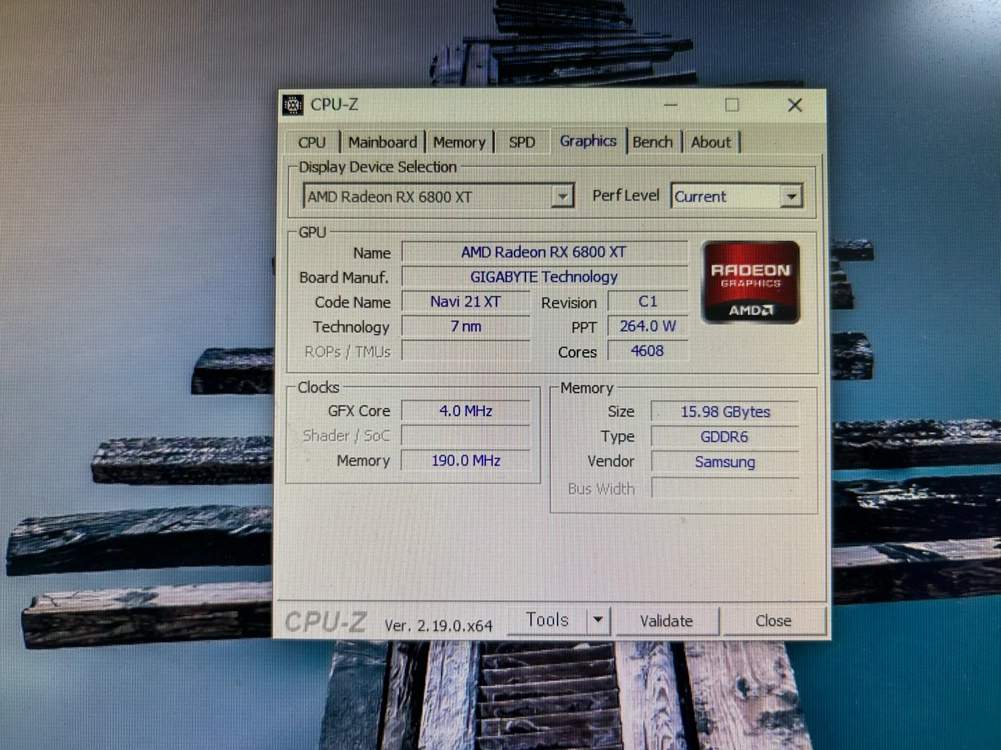Click the PPT 264.0 W value
Image resolution: width=1001 pixels, height=750 pixels.
647,326
